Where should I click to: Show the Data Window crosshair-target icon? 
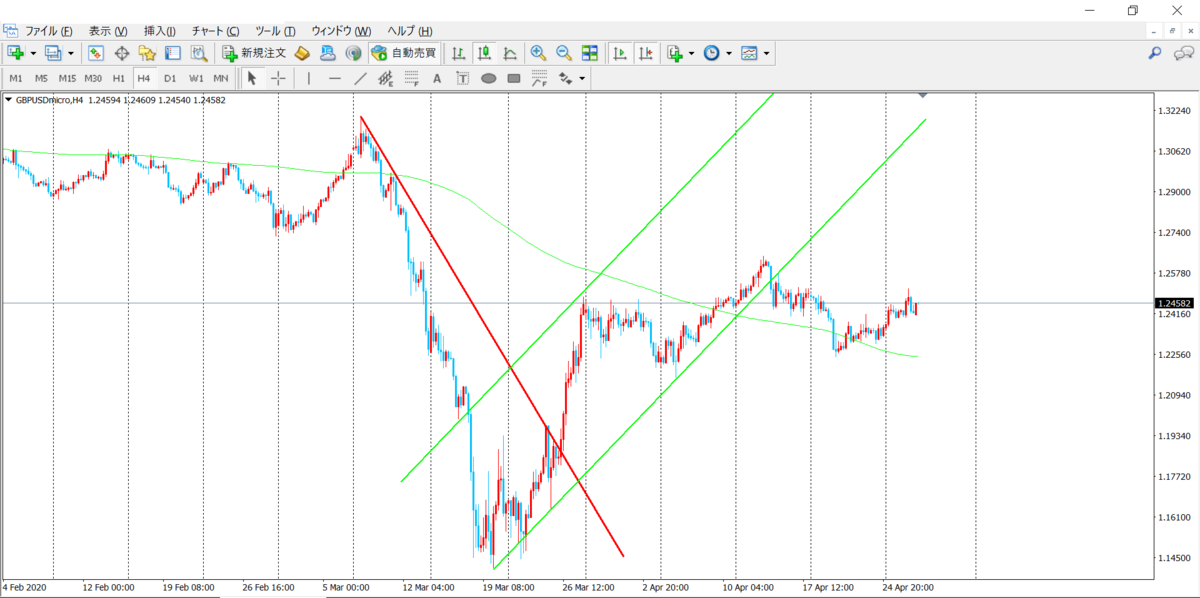click(x=122, y=53)
